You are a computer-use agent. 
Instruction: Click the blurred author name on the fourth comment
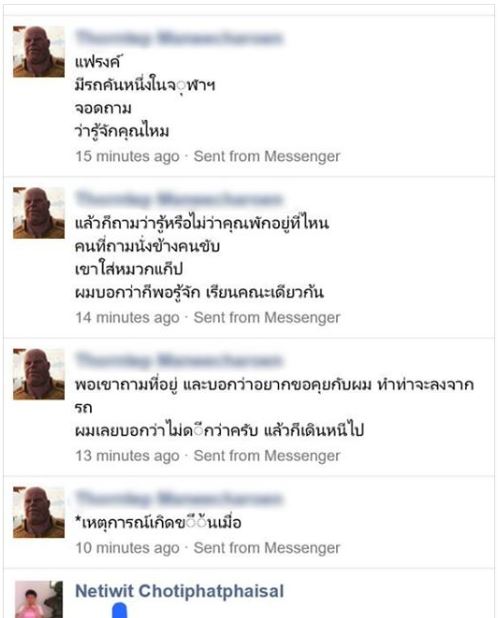coord(179,499)
